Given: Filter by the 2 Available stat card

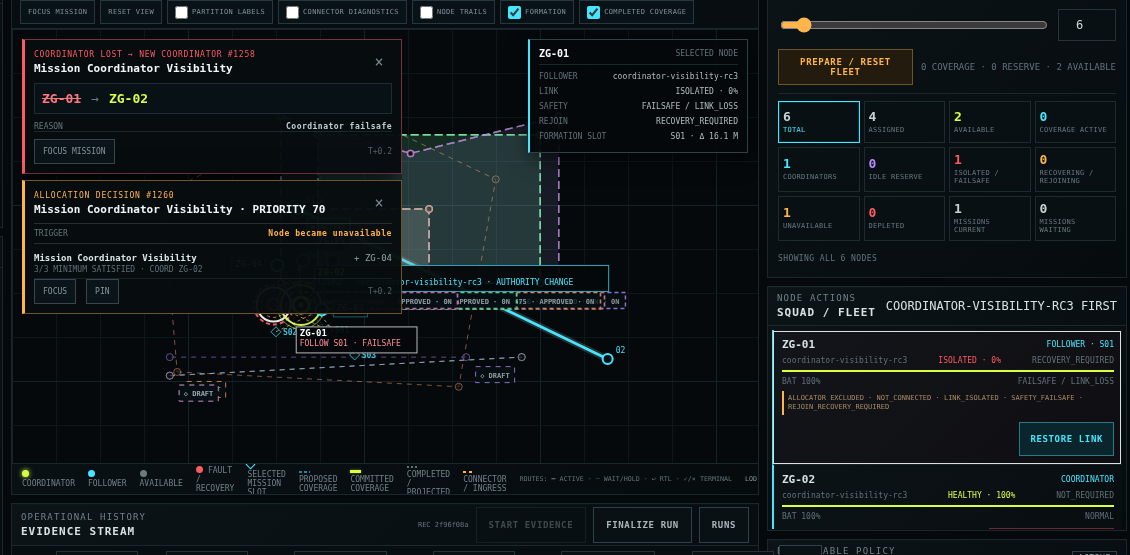Looking at the screenshot, I should pyautogui.click(x=989, y=123).
